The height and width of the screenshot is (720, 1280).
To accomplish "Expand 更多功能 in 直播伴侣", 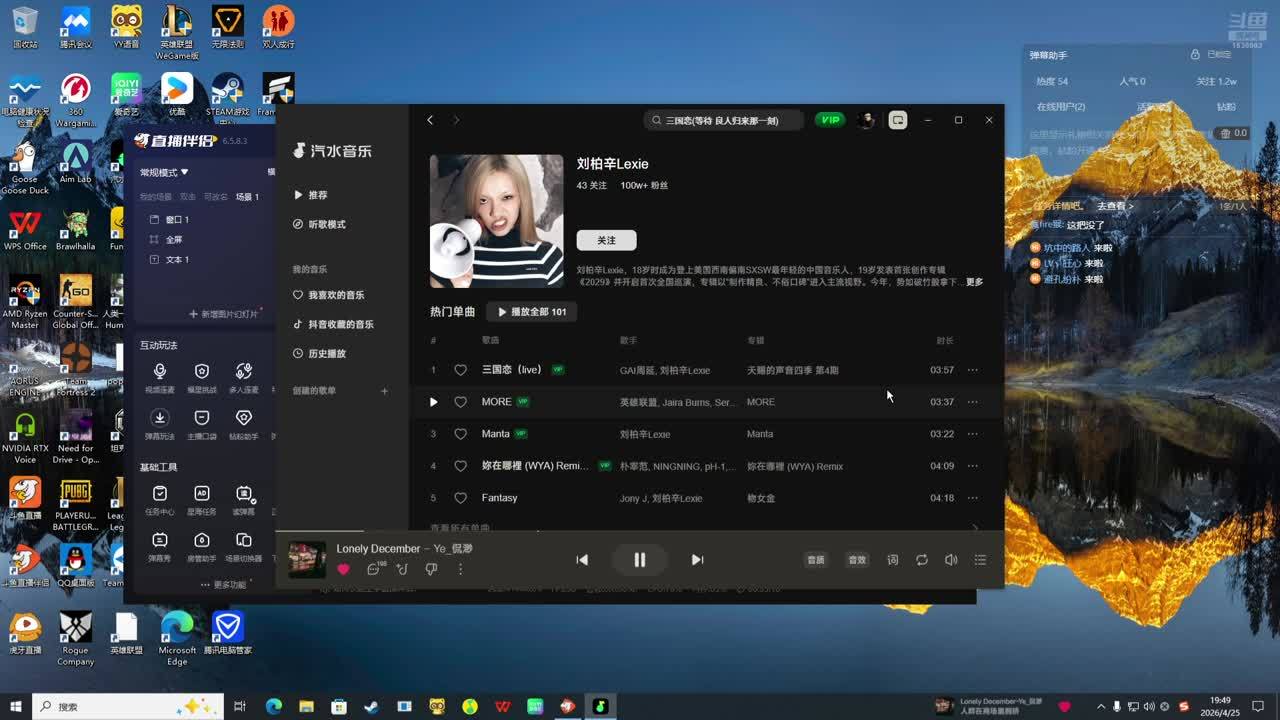I will pyautogui.click(x=224, y=584).
